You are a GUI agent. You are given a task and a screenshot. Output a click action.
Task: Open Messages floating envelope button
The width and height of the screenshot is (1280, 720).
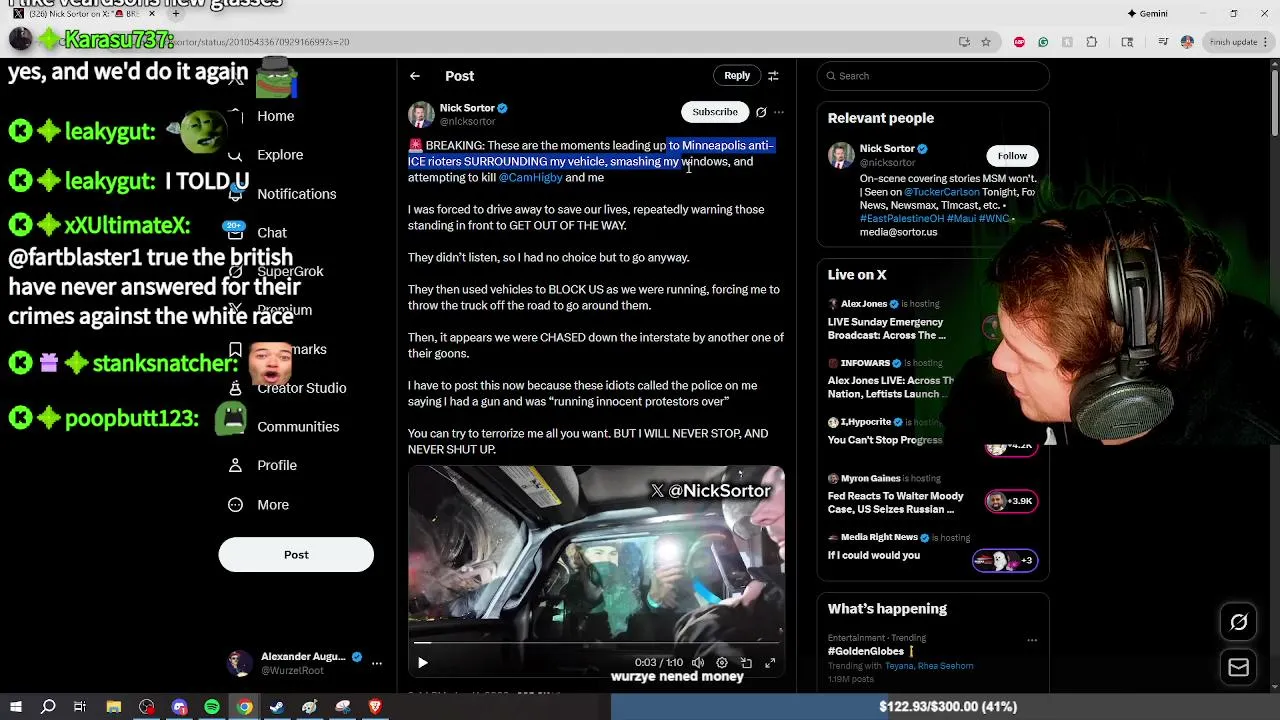[x=1238, y=667]
